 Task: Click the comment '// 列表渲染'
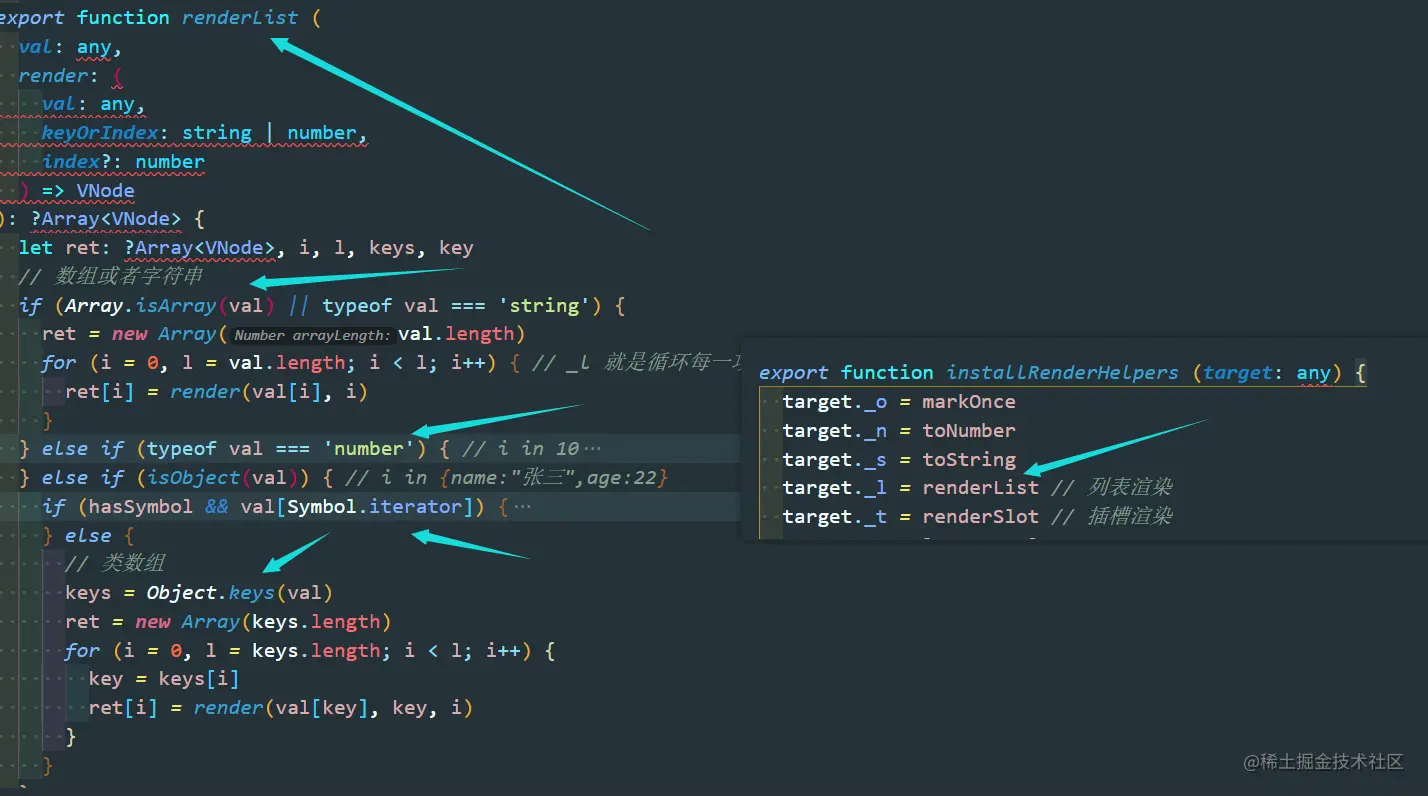(1111, 488)
